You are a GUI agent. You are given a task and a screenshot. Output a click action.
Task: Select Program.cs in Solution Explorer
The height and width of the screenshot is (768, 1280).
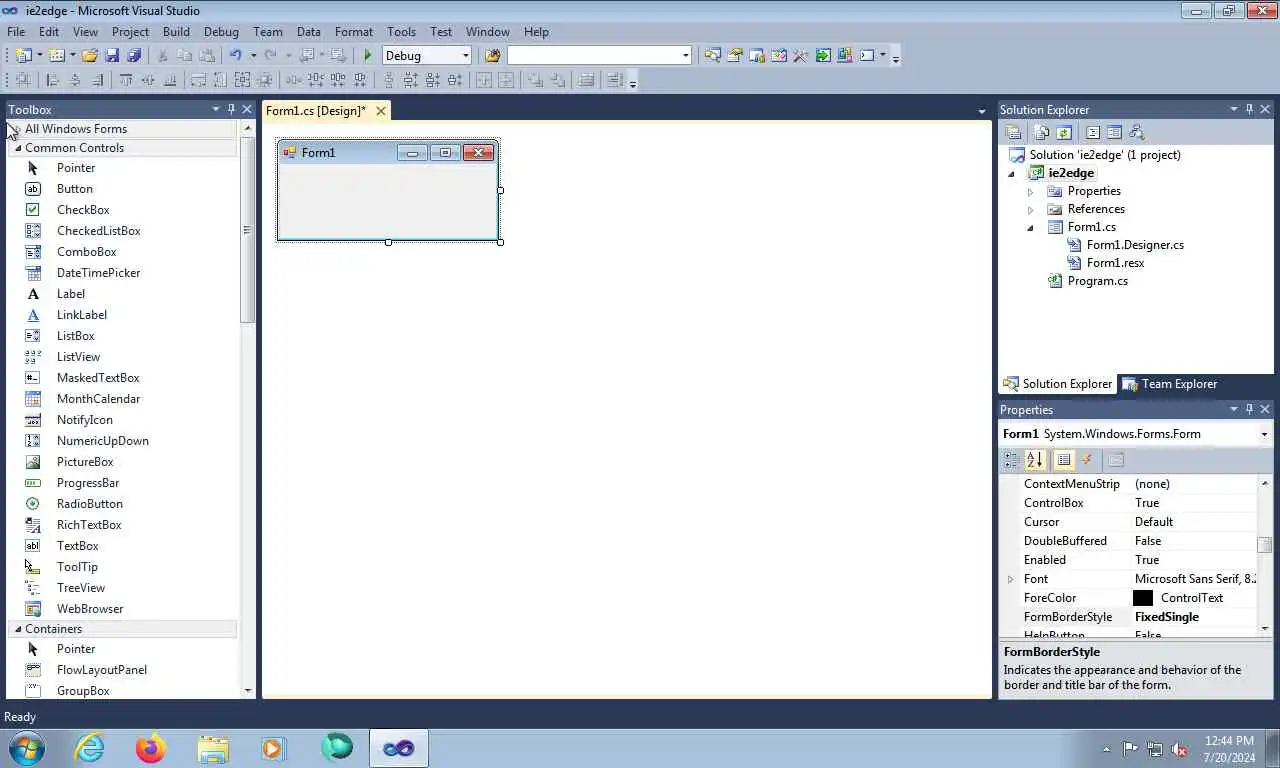tap(1097, 281)
